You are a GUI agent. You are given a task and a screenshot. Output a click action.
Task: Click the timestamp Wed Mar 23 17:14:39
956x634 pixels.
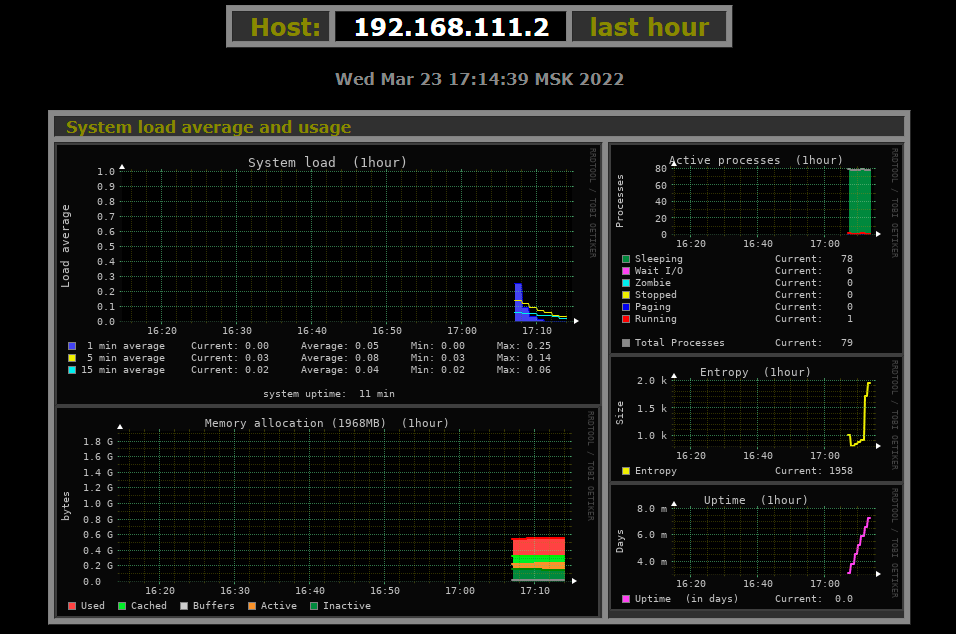(x=479, y=80)
